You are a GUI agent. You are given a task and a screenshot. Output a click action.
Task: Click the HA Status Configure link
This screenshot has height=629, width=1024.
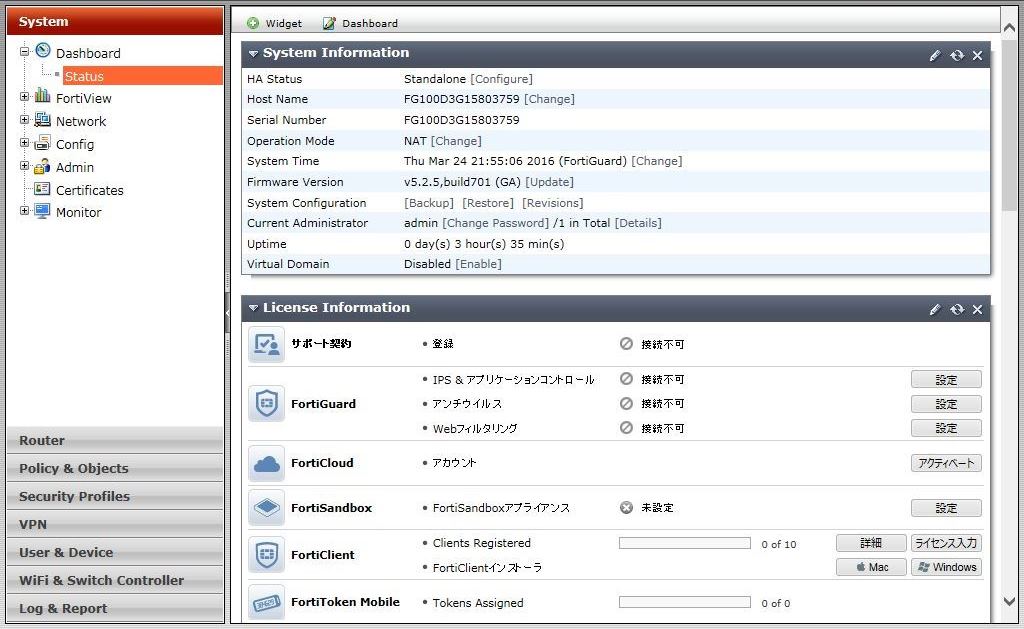point(501,79)
